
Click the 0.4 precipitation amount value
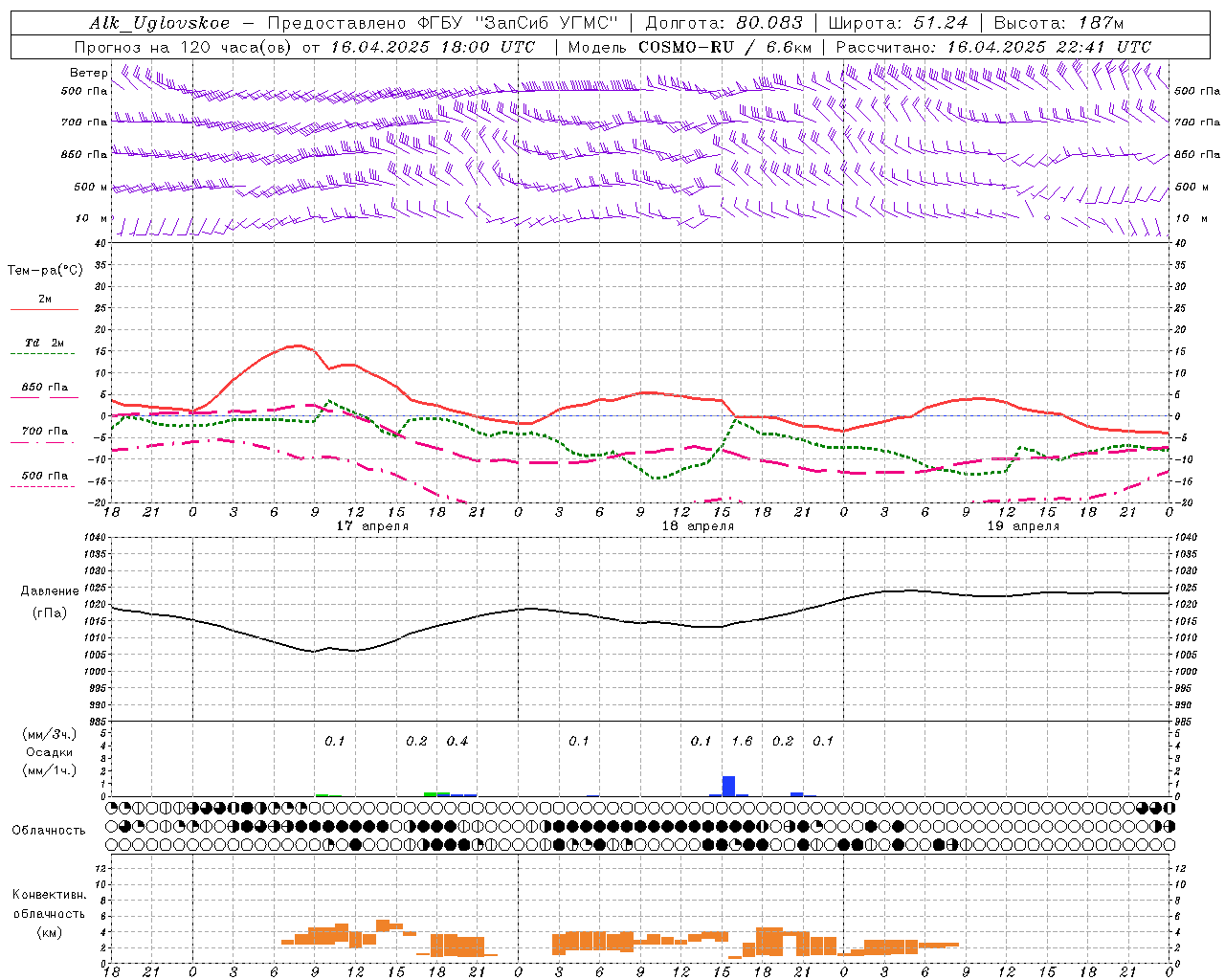pyautogui.click(x=457, y=741)
